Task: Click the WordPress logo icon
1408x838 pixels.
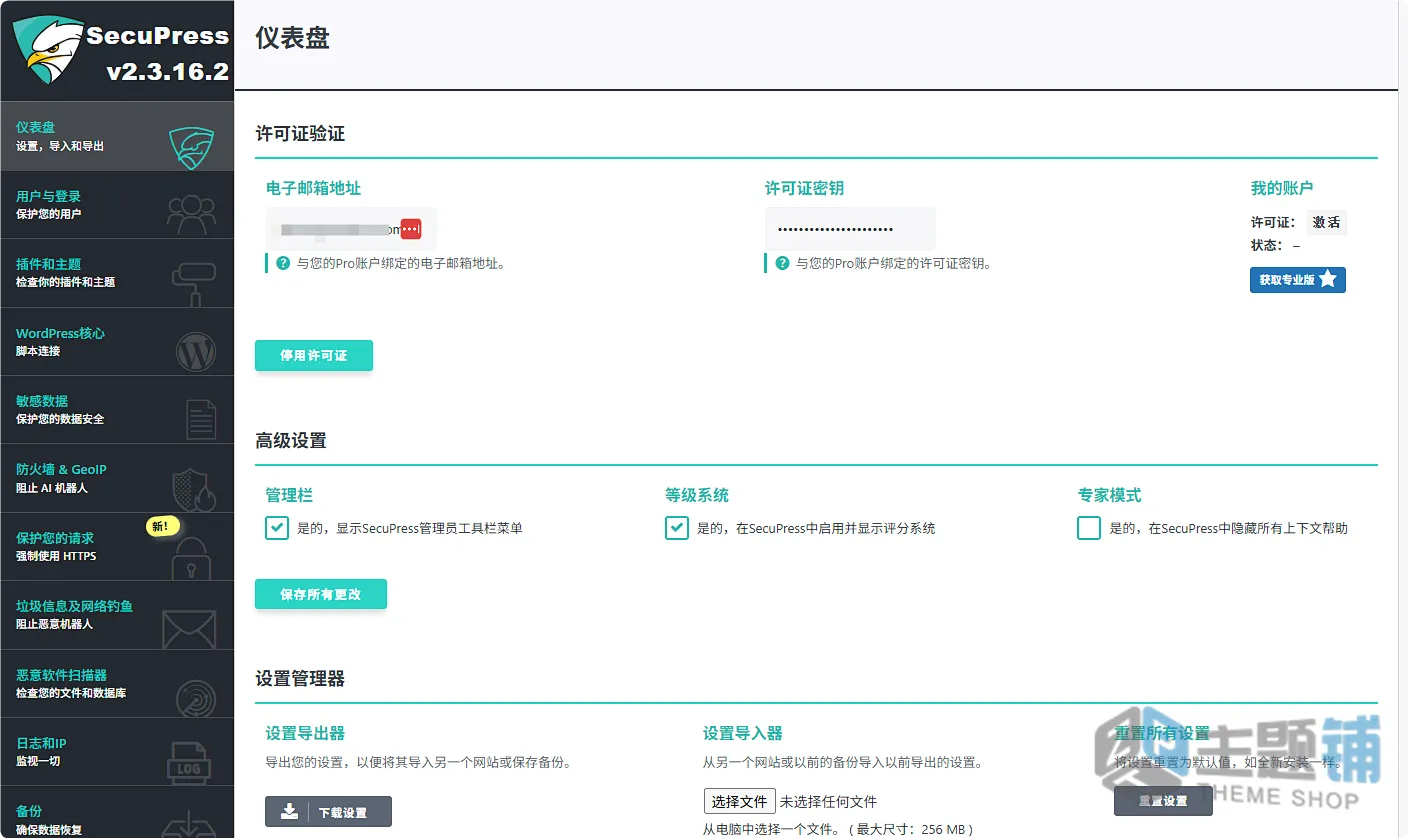Action: tap(196, 351)
